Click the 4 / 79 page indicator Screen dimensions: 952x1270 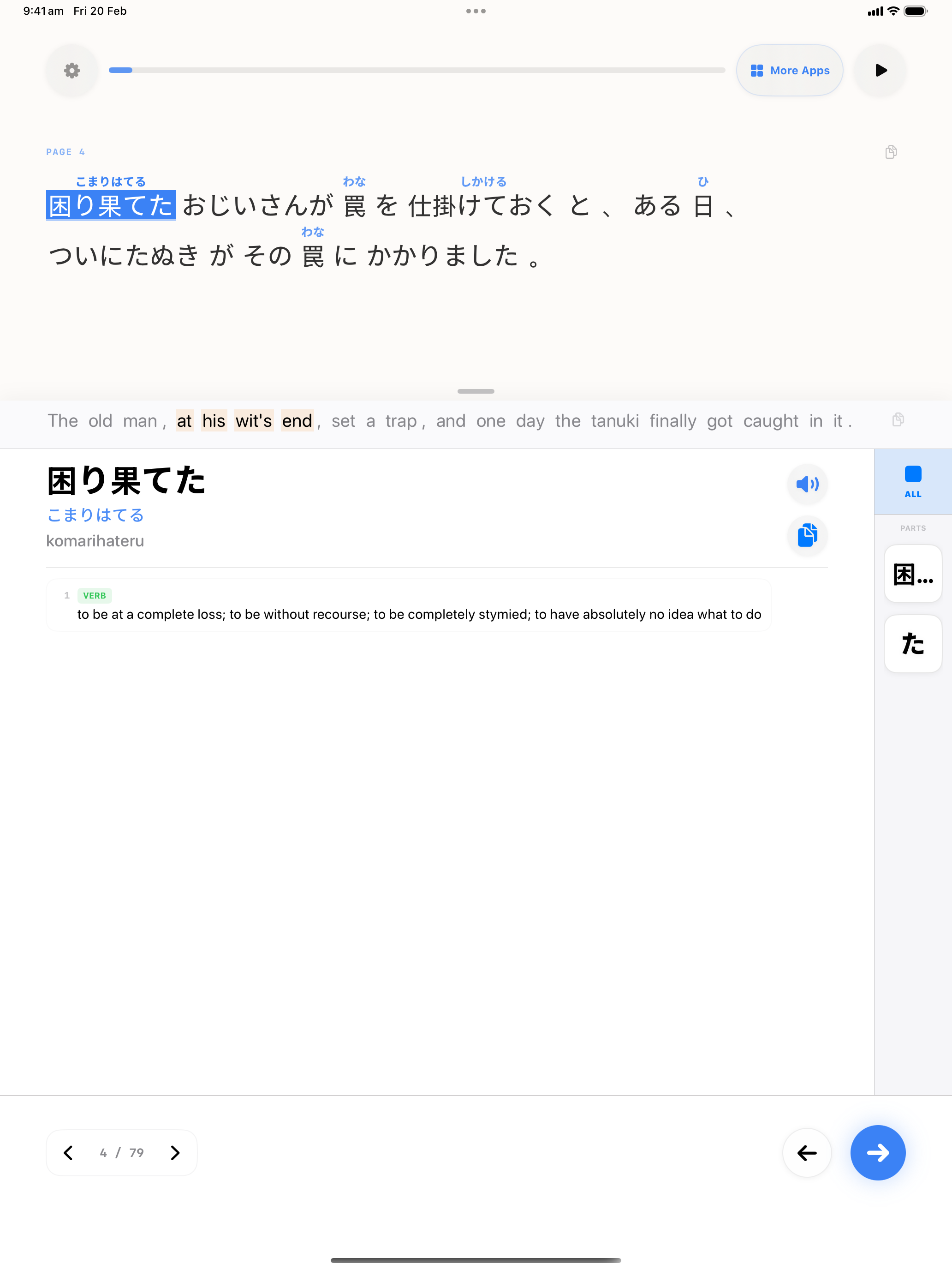pos(122,1152)
